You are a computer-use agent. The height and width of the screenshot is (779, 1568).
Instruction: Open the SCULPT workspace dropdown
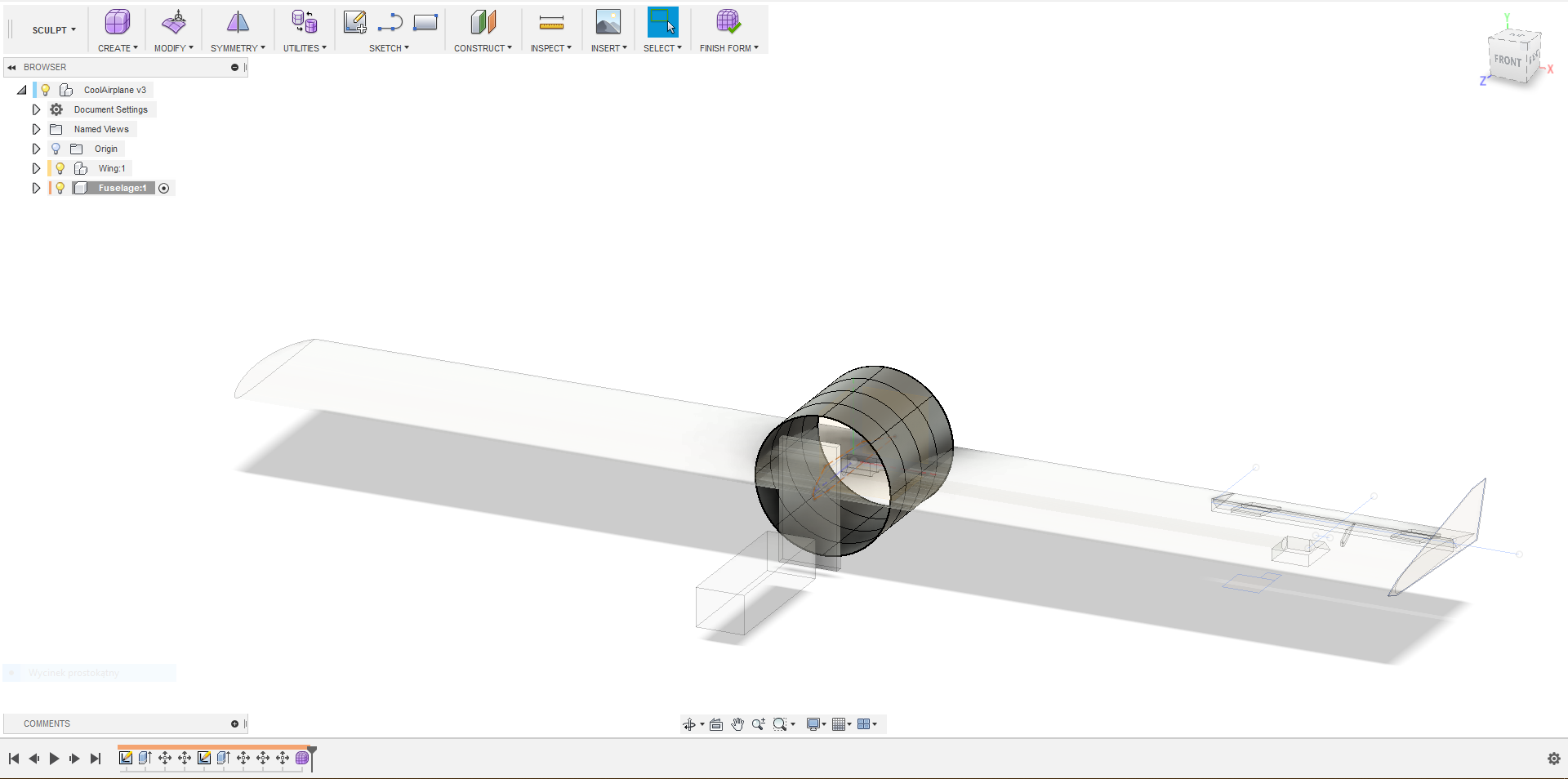point(54,30)
